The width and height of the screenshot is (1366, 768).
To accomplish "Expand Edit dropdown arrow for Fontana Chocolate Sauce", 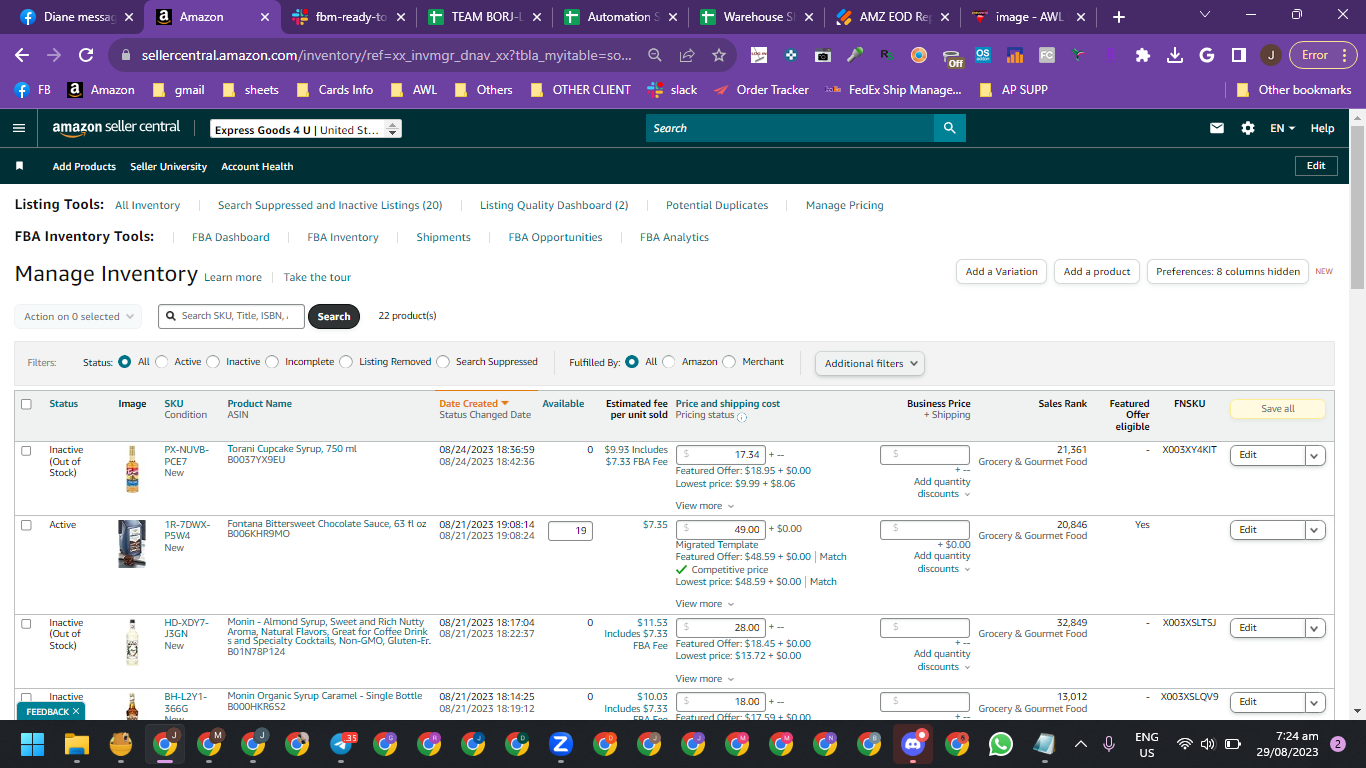I will coord(1315,530).
